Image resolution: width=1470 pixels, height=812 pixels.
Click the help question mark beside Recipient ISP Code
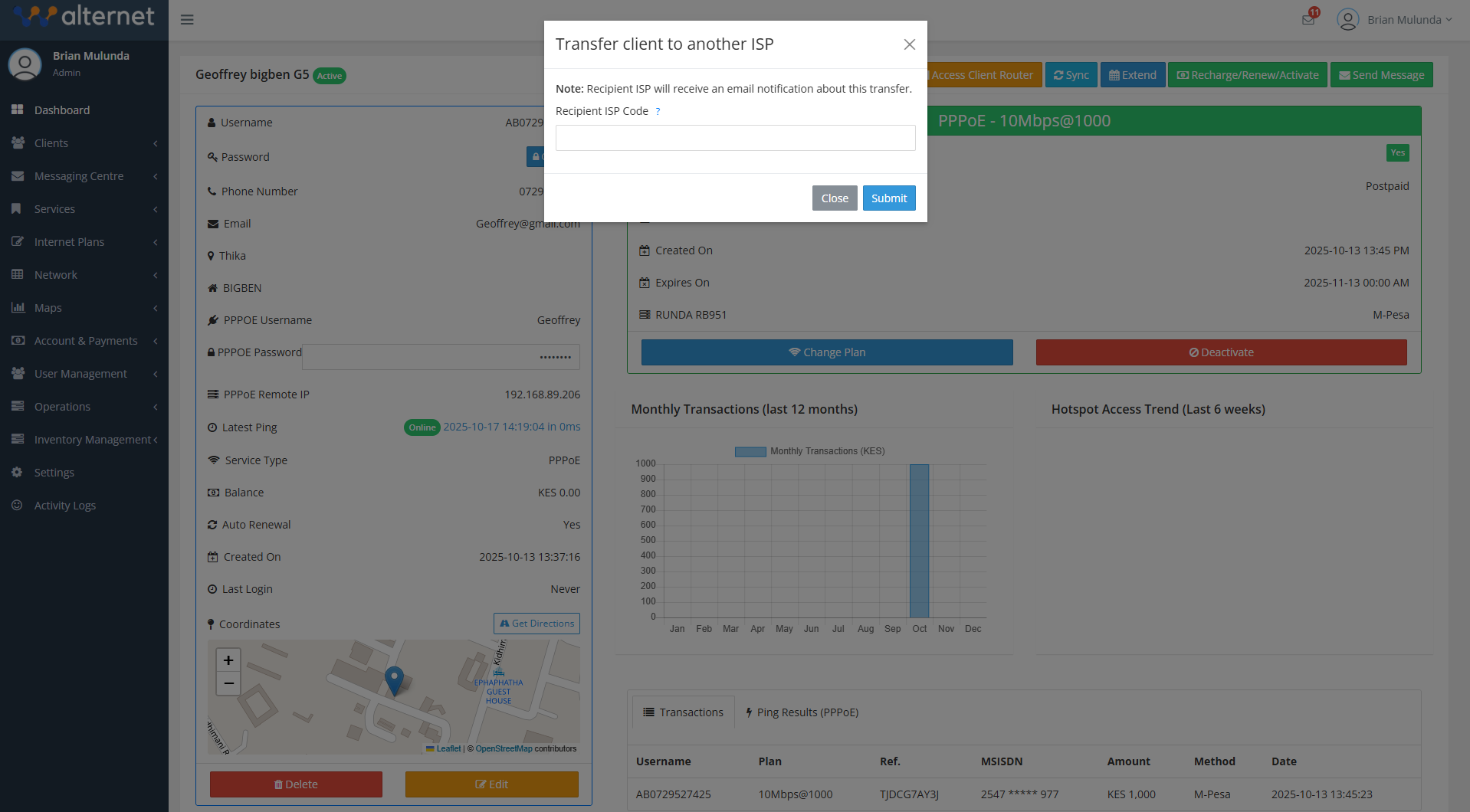658,111
